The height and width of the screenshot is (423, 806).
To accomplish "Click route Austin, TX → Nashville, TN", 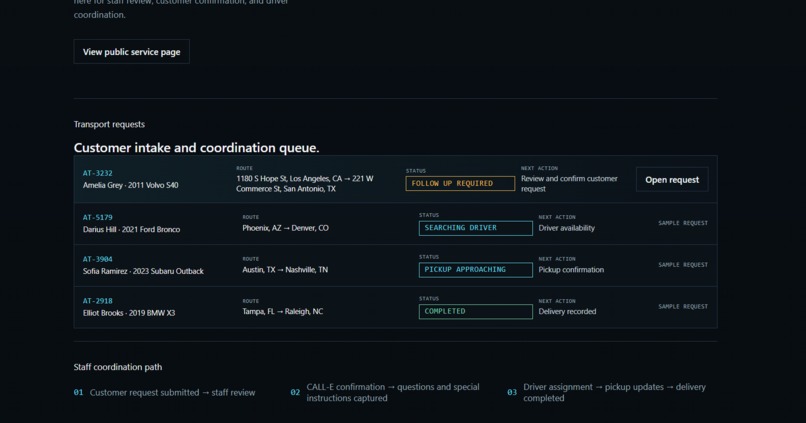I will (285, 269).
